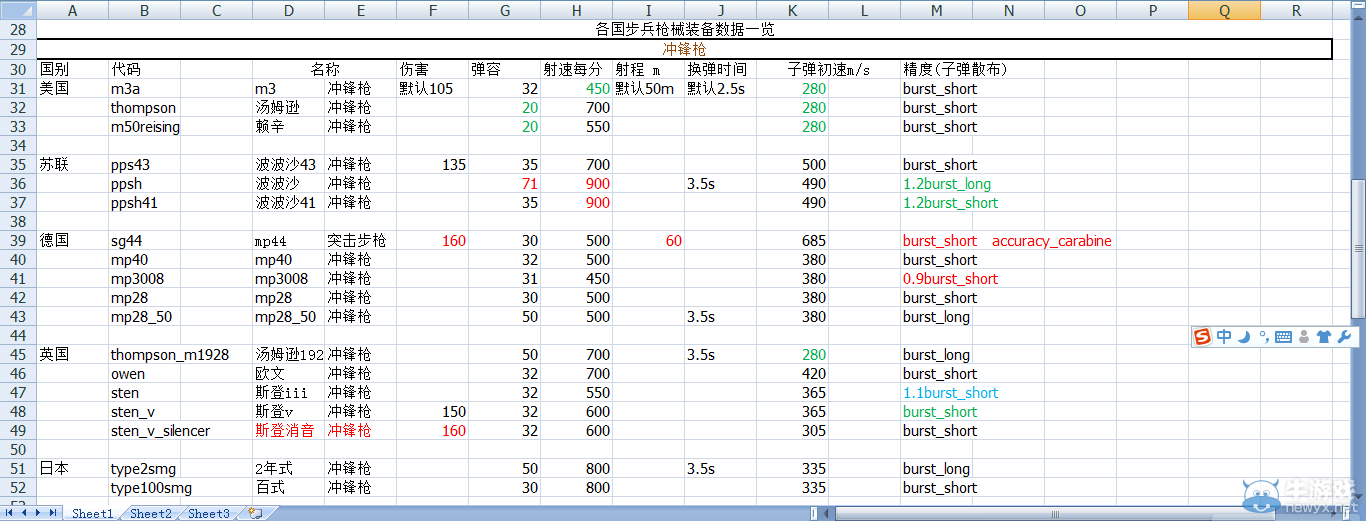
Task: Select row 45 header
Action: 18,355
